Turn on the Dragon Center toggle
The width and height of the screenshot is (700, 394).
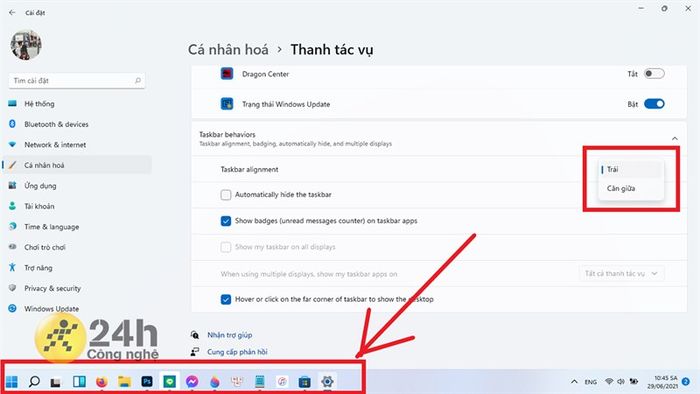pyautogui.click(x=654, y=74)
